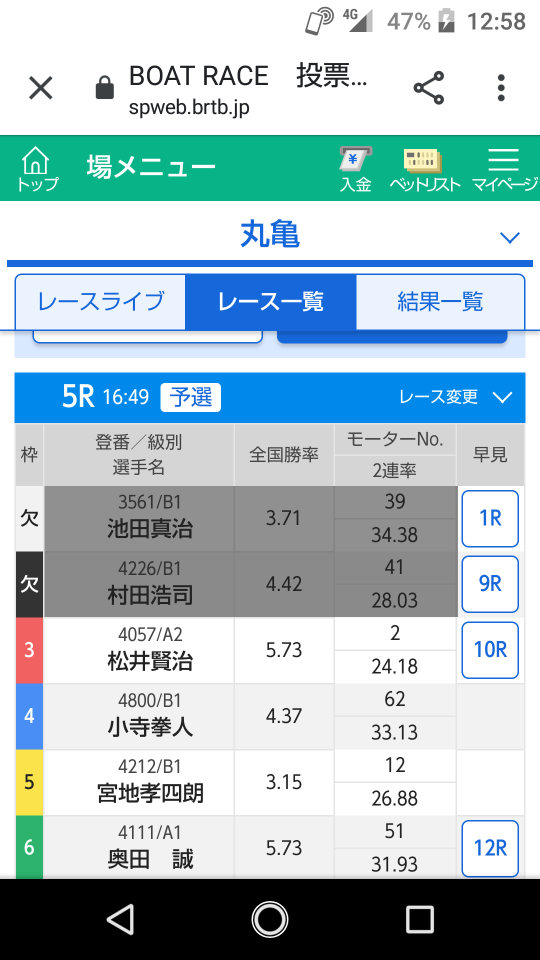Tap the Android back navigation button

[x=120, y=919]
